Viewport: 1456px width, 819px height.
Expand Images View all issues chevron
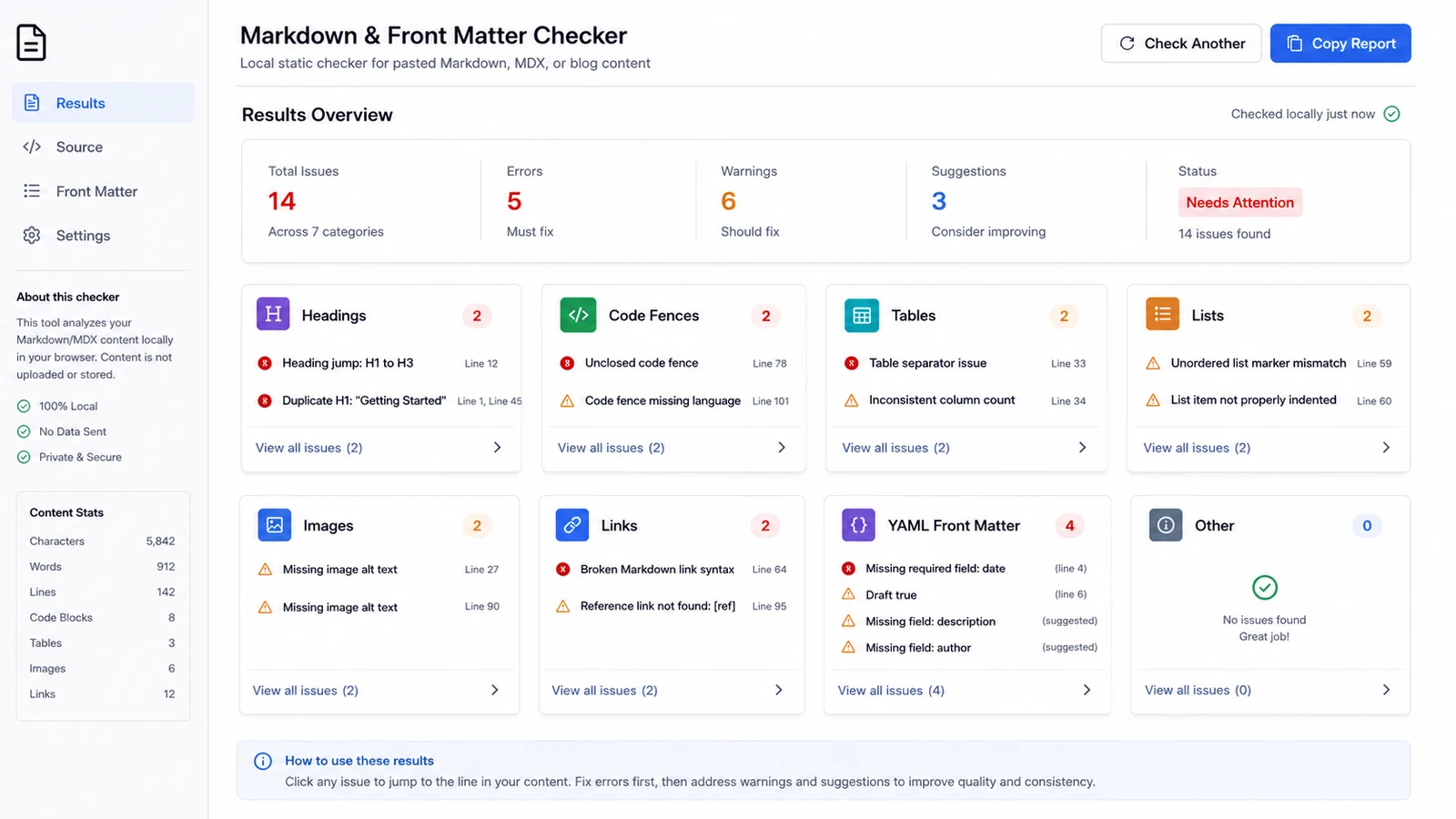pyautogui.click(x=495, y=690)
